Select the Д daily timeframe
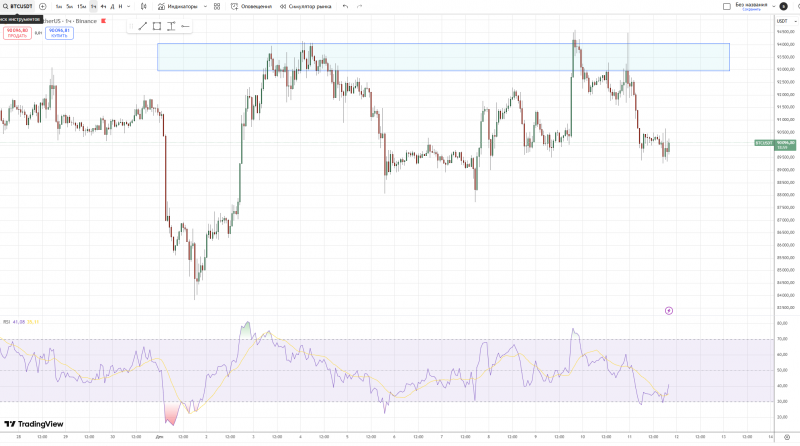Image resolution: width=800 pixels, height=446 pixels. pos(113,7)
